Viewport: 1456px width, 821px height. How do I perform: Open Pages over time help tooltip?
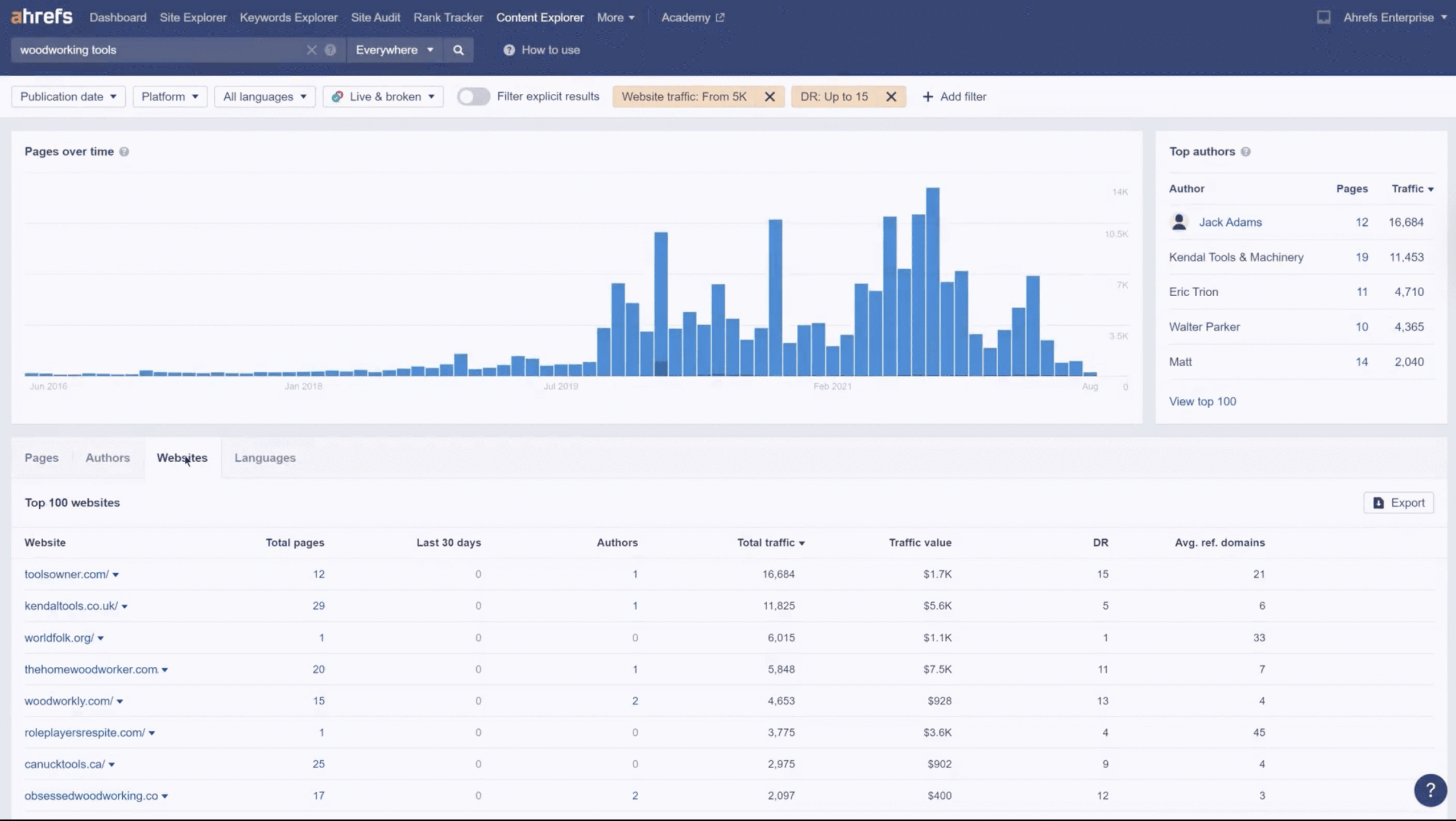pyautogui.click(x=124, y=152)
